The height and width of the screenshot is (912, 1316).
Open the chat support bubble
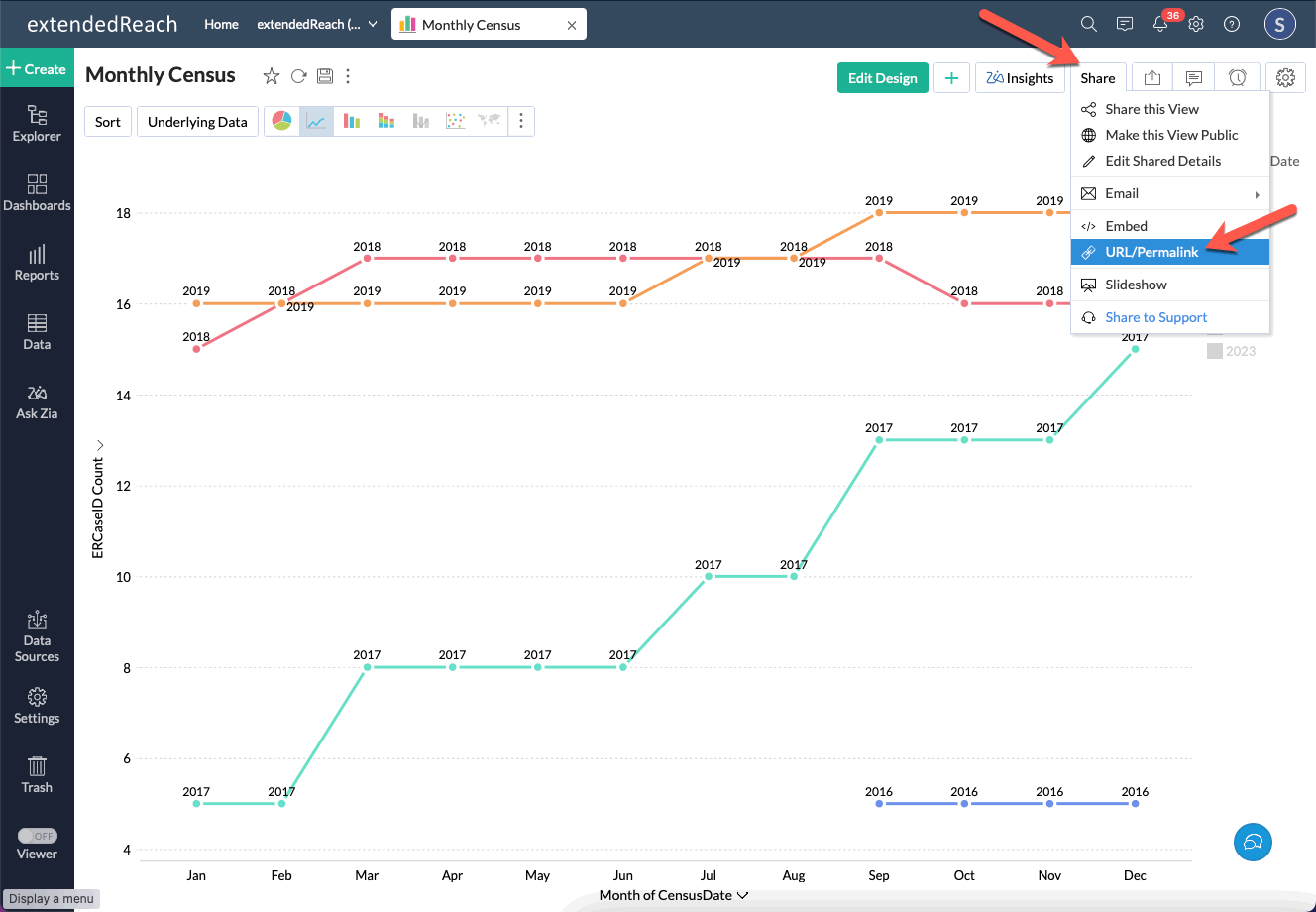tap(1253, 842)
